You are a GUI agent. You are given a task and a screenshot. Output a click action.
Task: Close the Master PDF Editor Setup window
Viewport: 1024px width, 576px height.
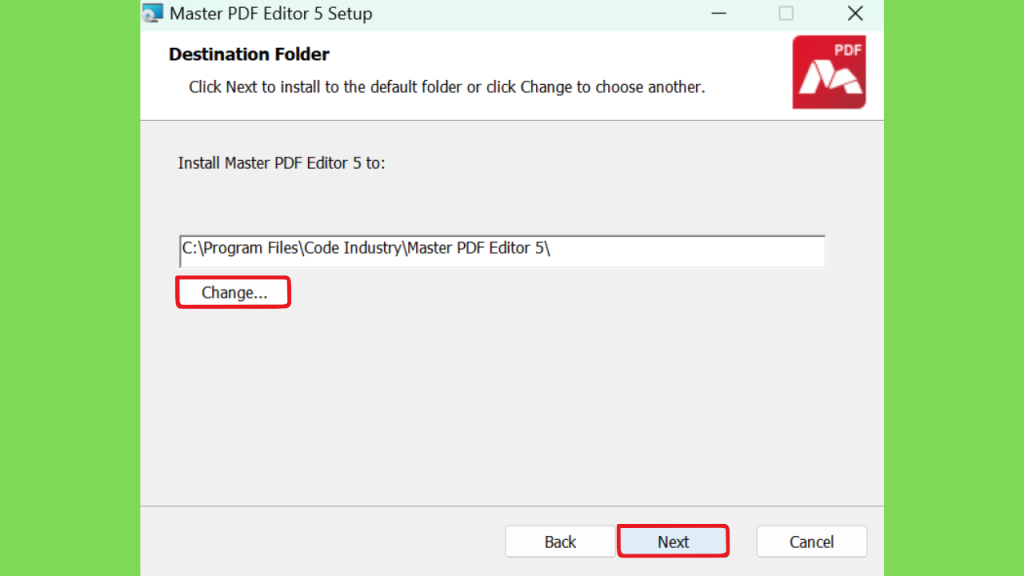point(856,13)
